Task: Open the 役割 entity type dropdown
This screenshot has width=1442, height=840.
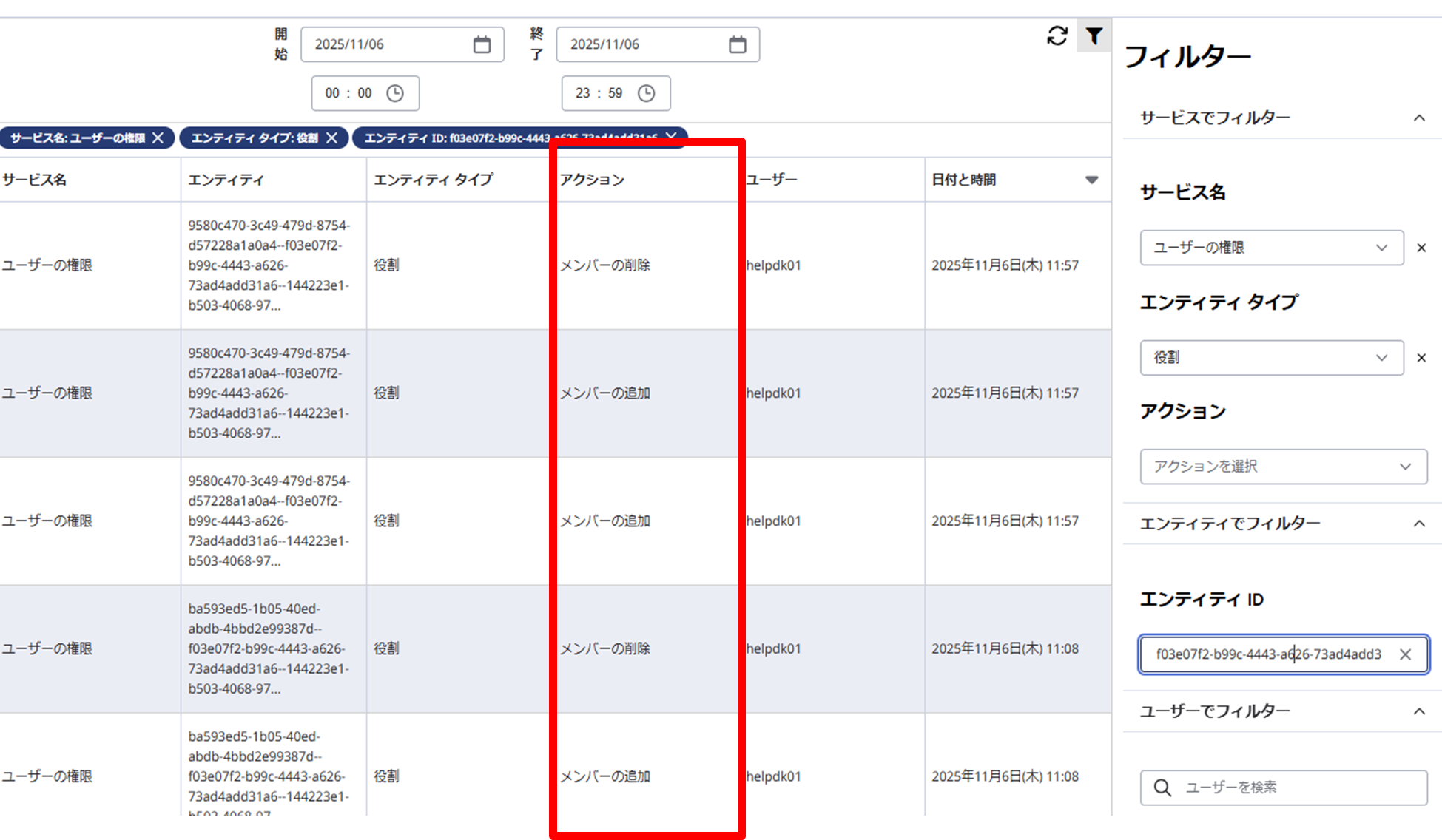Action: [1271, 358]
